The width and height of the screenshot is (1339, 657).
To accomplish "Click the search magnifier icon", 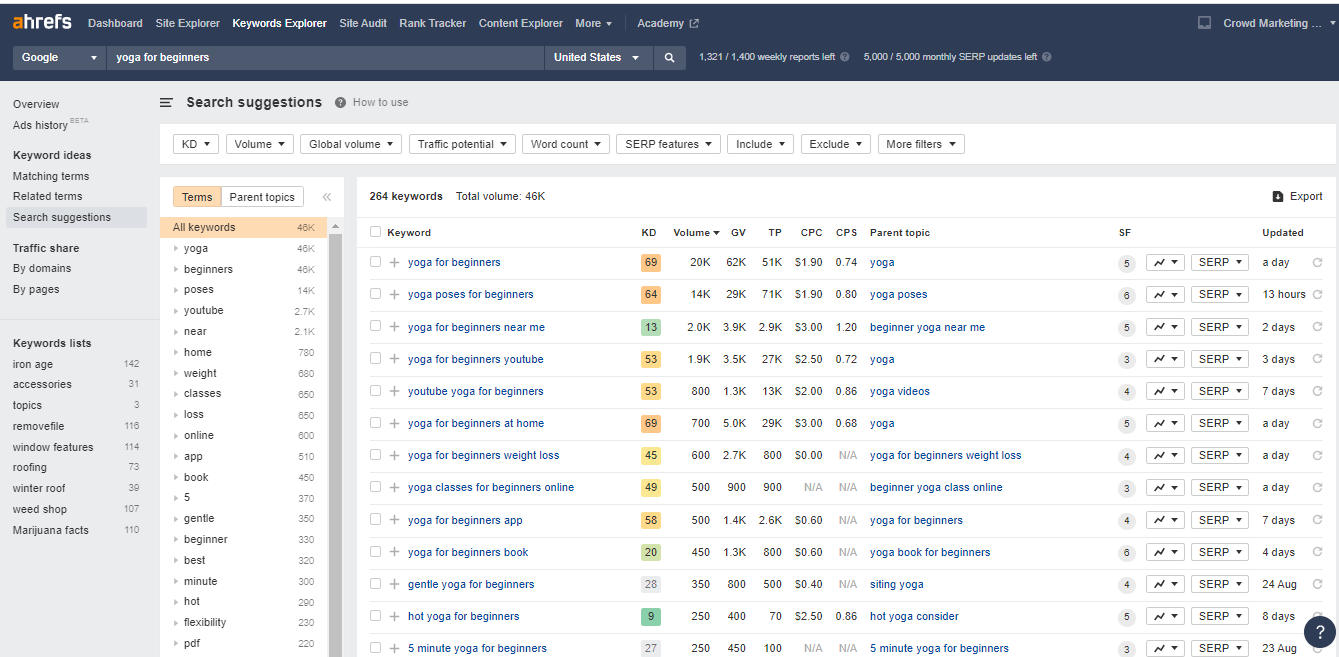I will [668, 57].
